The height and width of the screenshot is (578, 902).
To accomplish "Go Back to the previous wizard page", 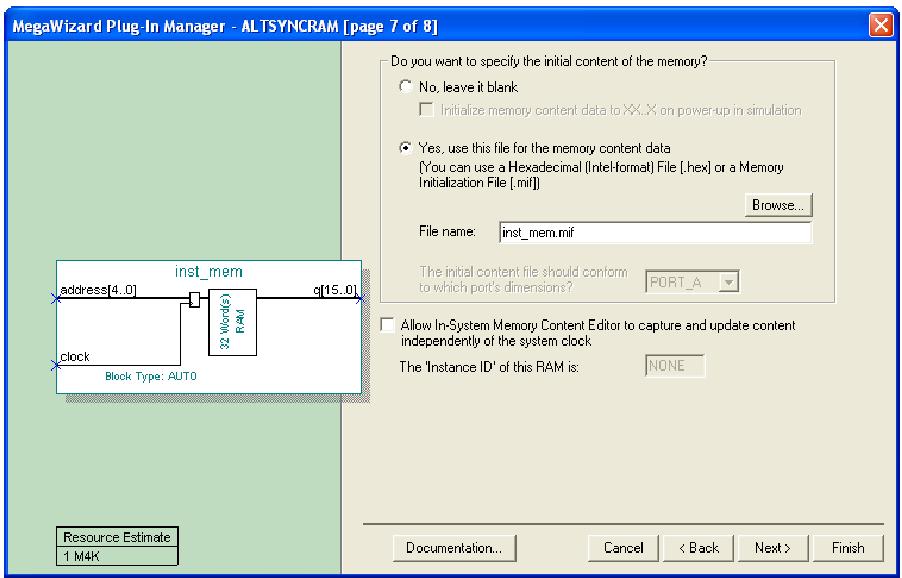I will click(698, 548).
